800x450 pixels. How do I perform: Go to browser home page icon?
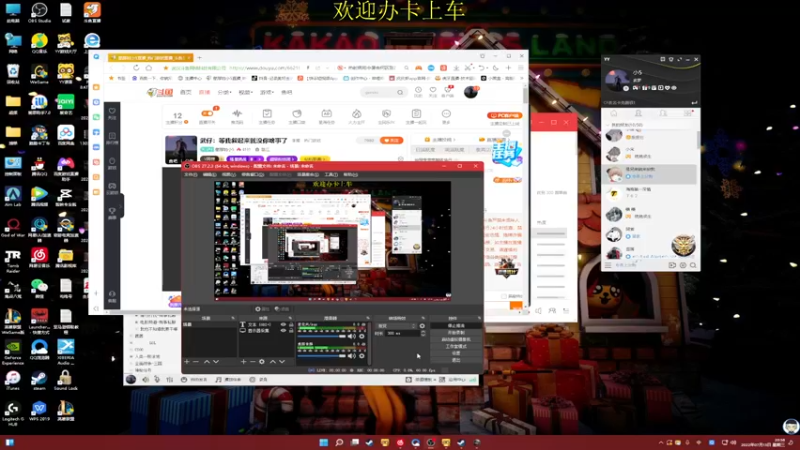(x=148, y=68)
